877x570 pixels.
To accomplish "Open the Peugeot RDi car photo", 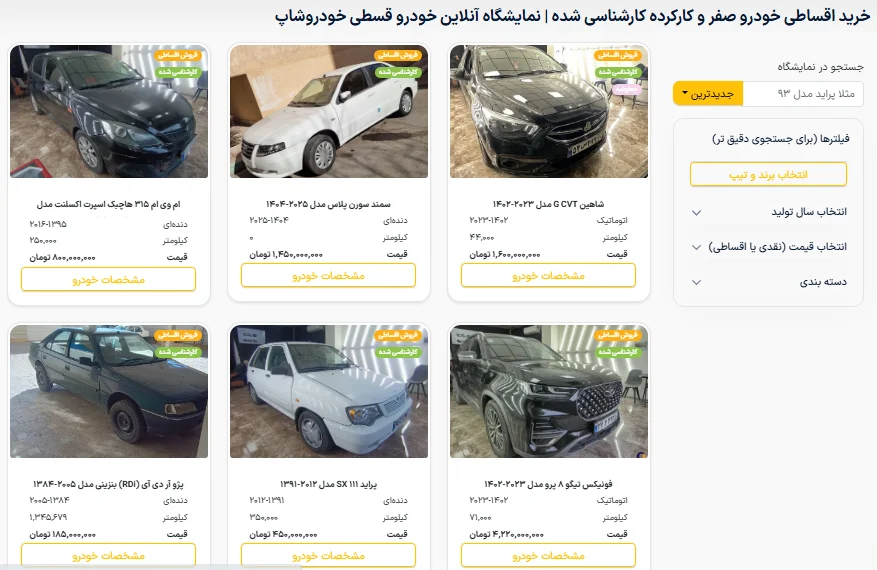I will (x=109, y=392).
